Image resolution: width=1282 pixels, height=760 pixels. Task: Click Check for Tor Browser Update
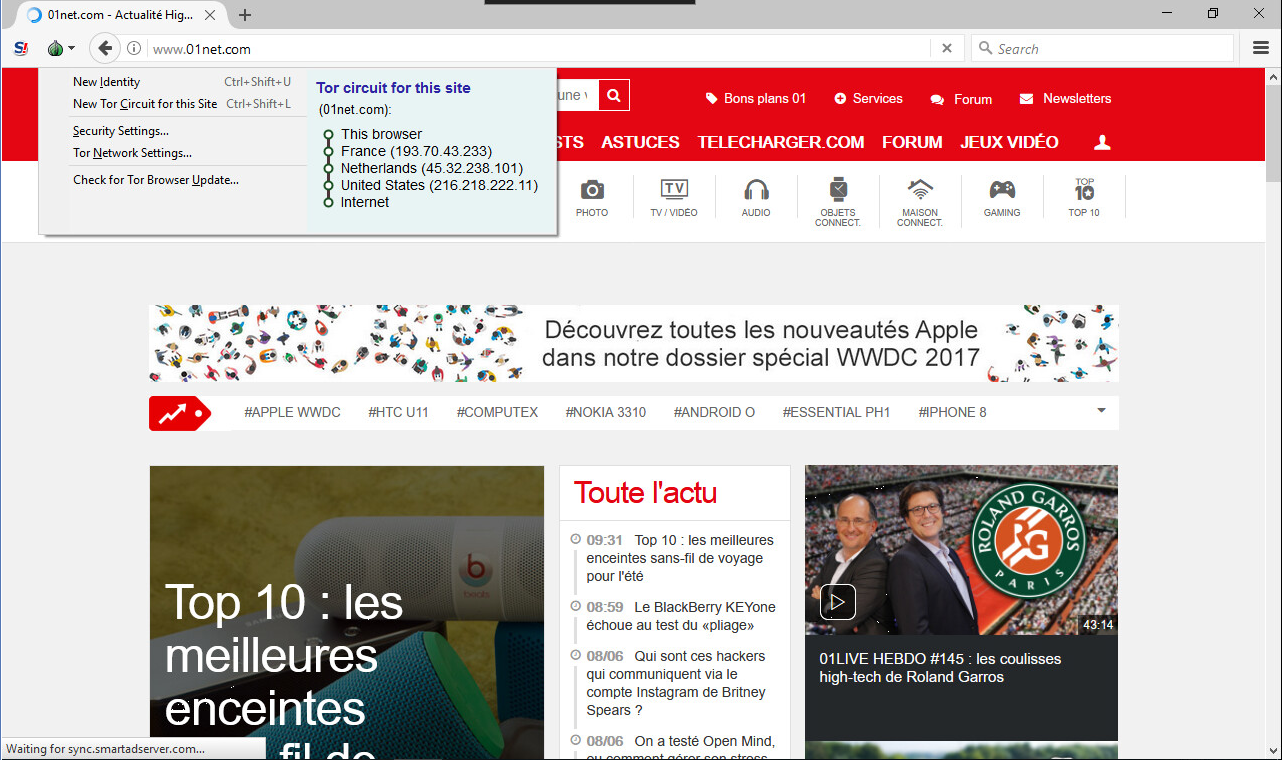(156, 180)
